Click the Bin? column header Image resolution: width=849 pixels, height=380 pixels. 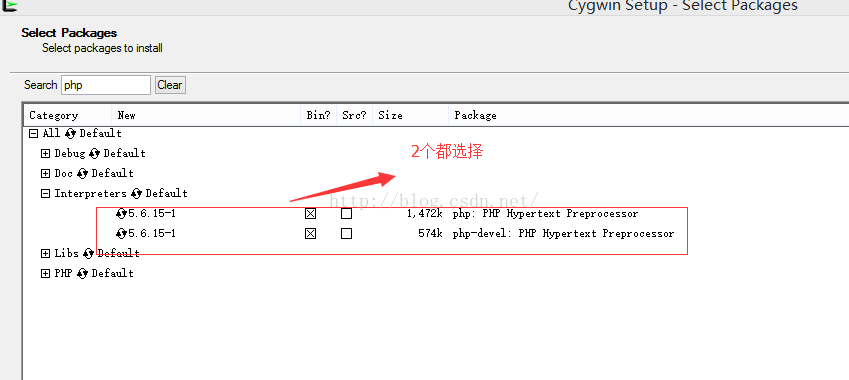[x=318, y=115]
